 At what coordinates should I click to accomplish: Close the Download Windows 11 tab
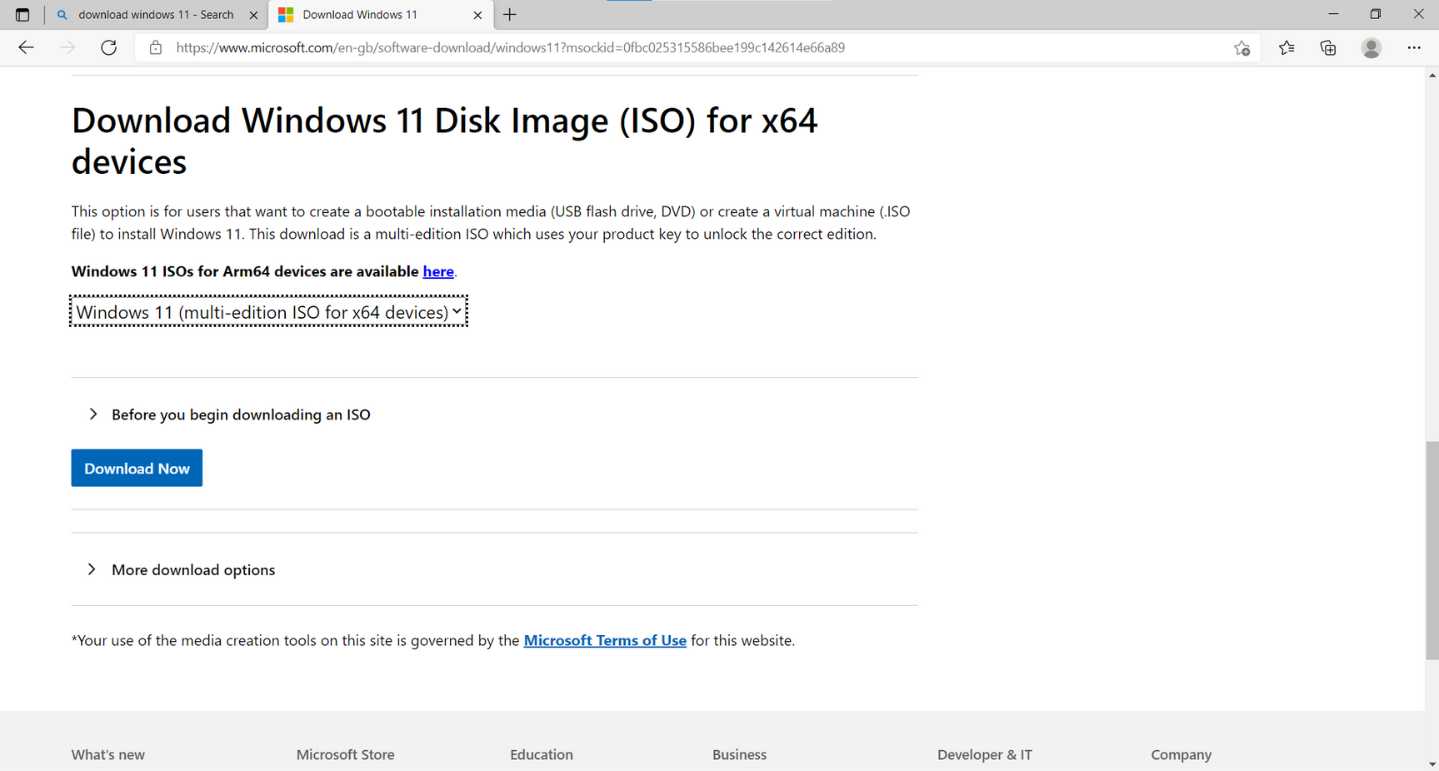click(x=477, y=15)
